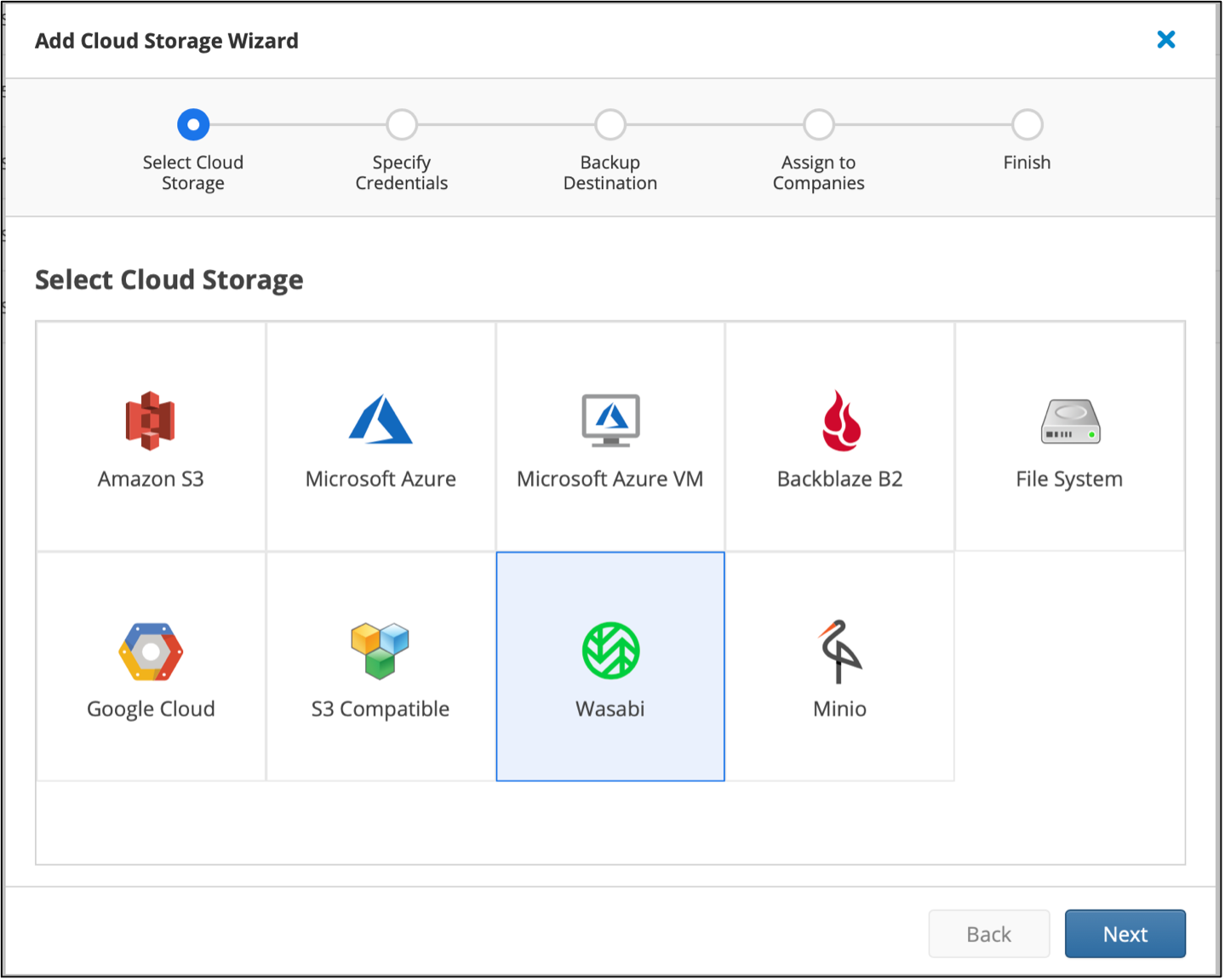Jump to the Assign to Companies step circle
This screenshot has height=980, width=1225.
(x=819, y=124)
